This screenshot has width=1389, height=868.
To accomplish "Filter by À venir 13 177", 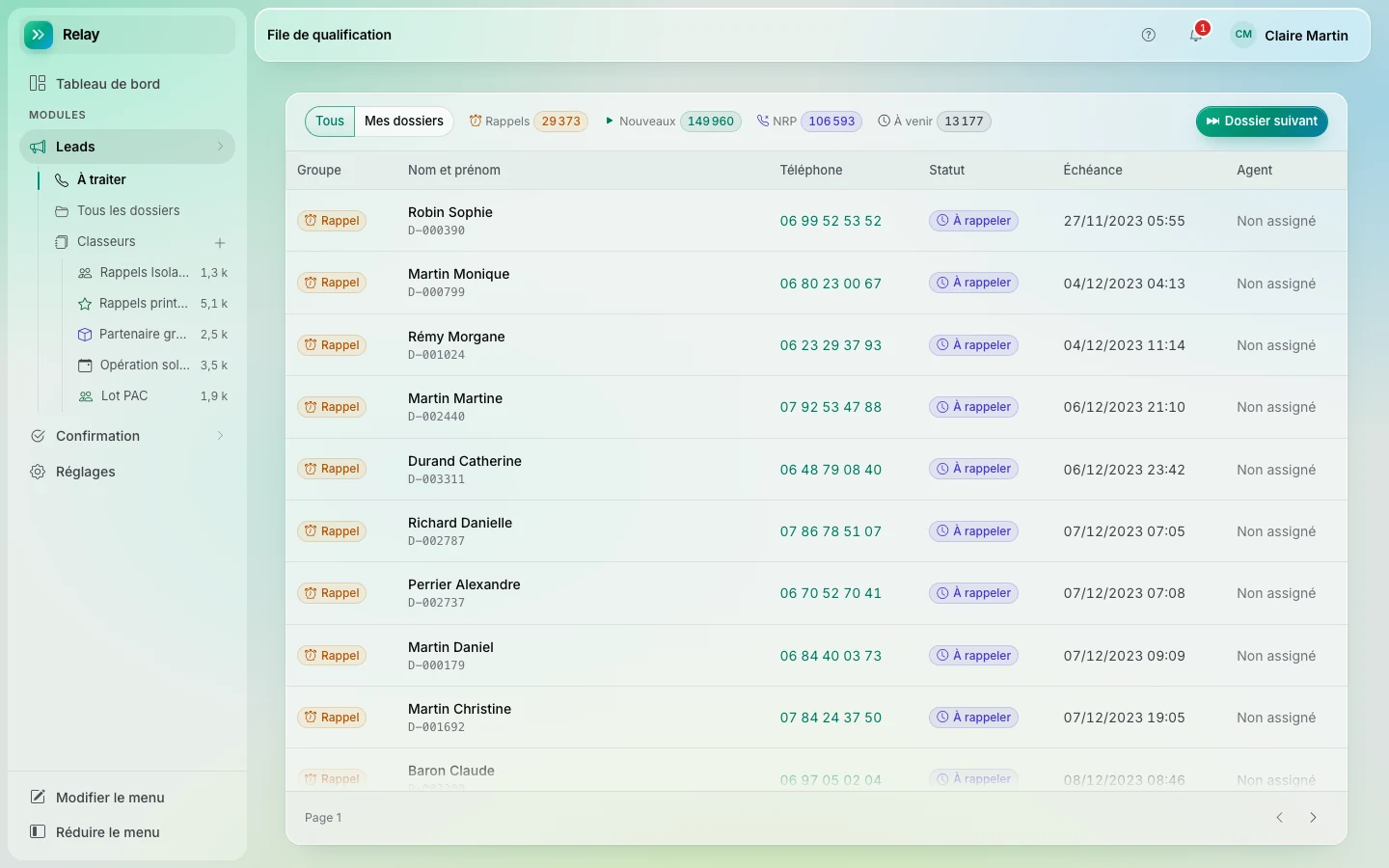I will pos(935,122).
